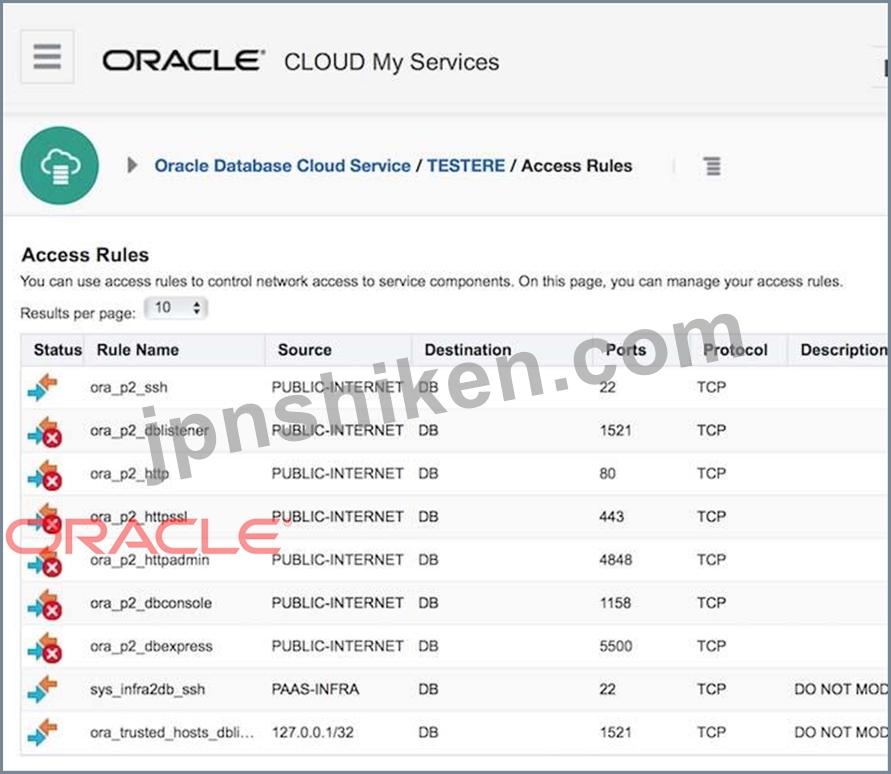Viewport: 891px width, 774px height.
Task: Click enabled status icon of sys_infra2db_ssh
Action: pyautogui.click(x=43, y=689)
